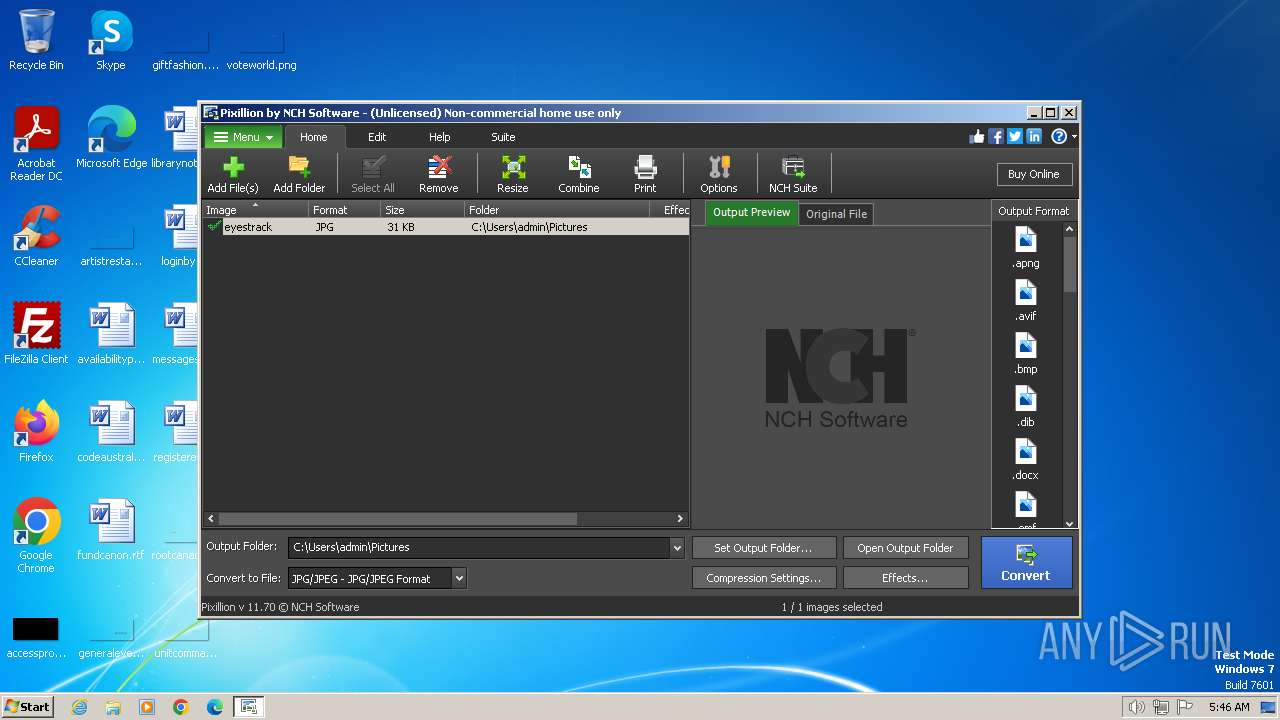1280x720 pixels.
Task: Open the Compression Settings dialog
Action: tap(763, 578)
